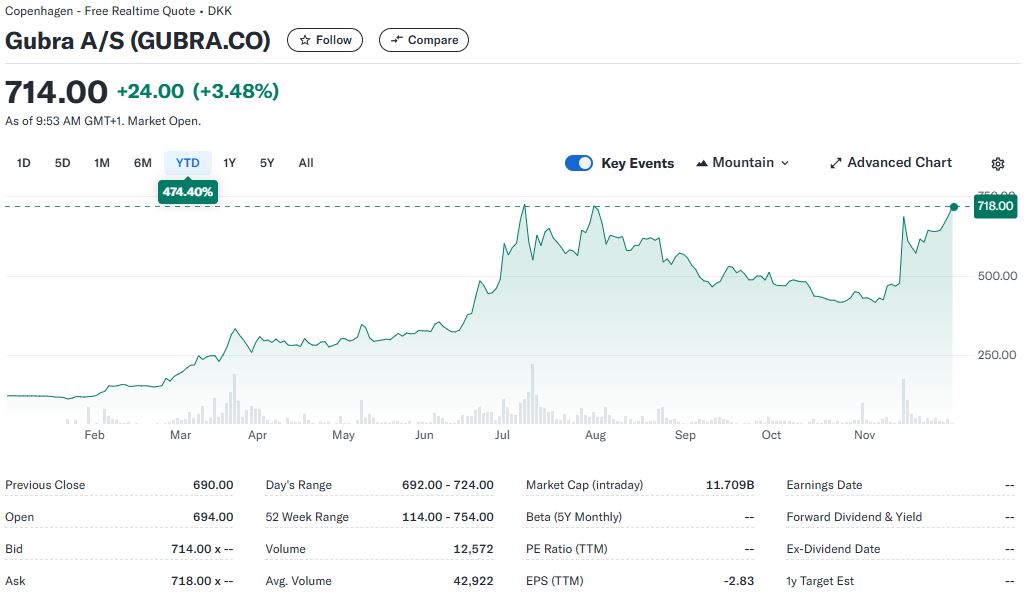Click the 52 Week Range value
Image resolution: width=1033 pixels, height=608 pixels.
[x=447, y=517]
